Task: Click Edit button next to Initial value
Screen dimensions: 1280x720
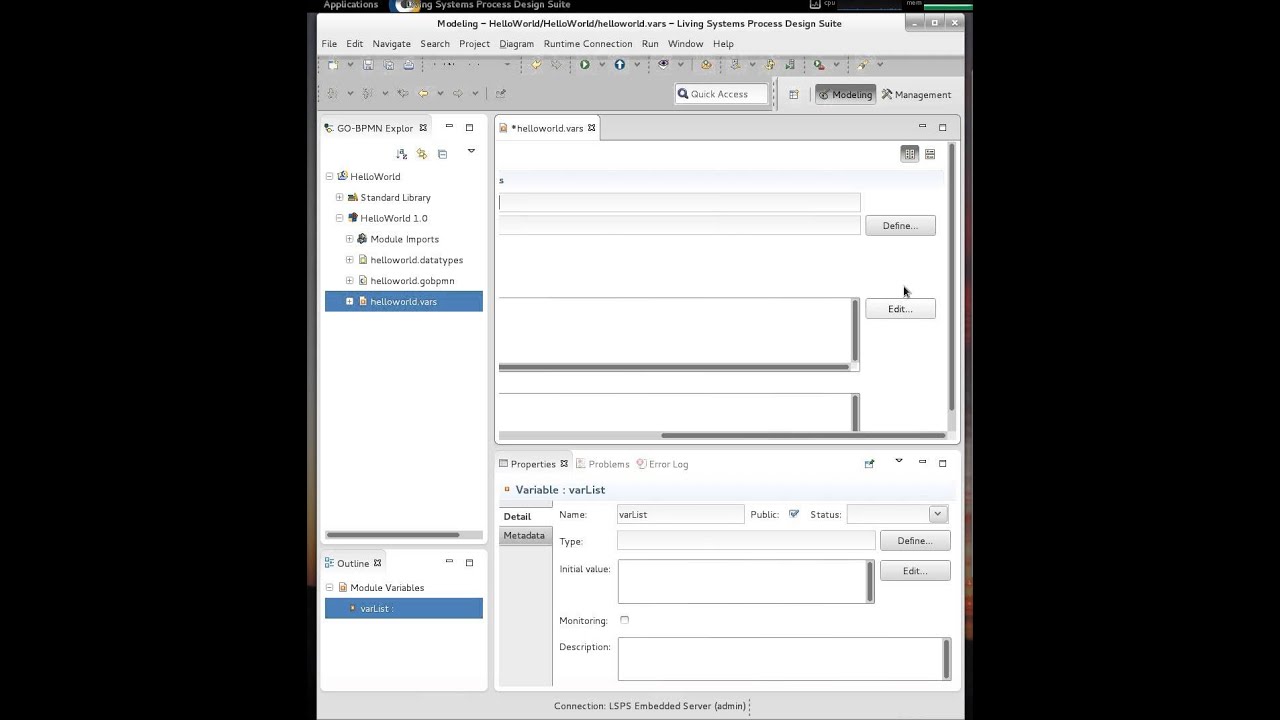Action: [915, 571]
